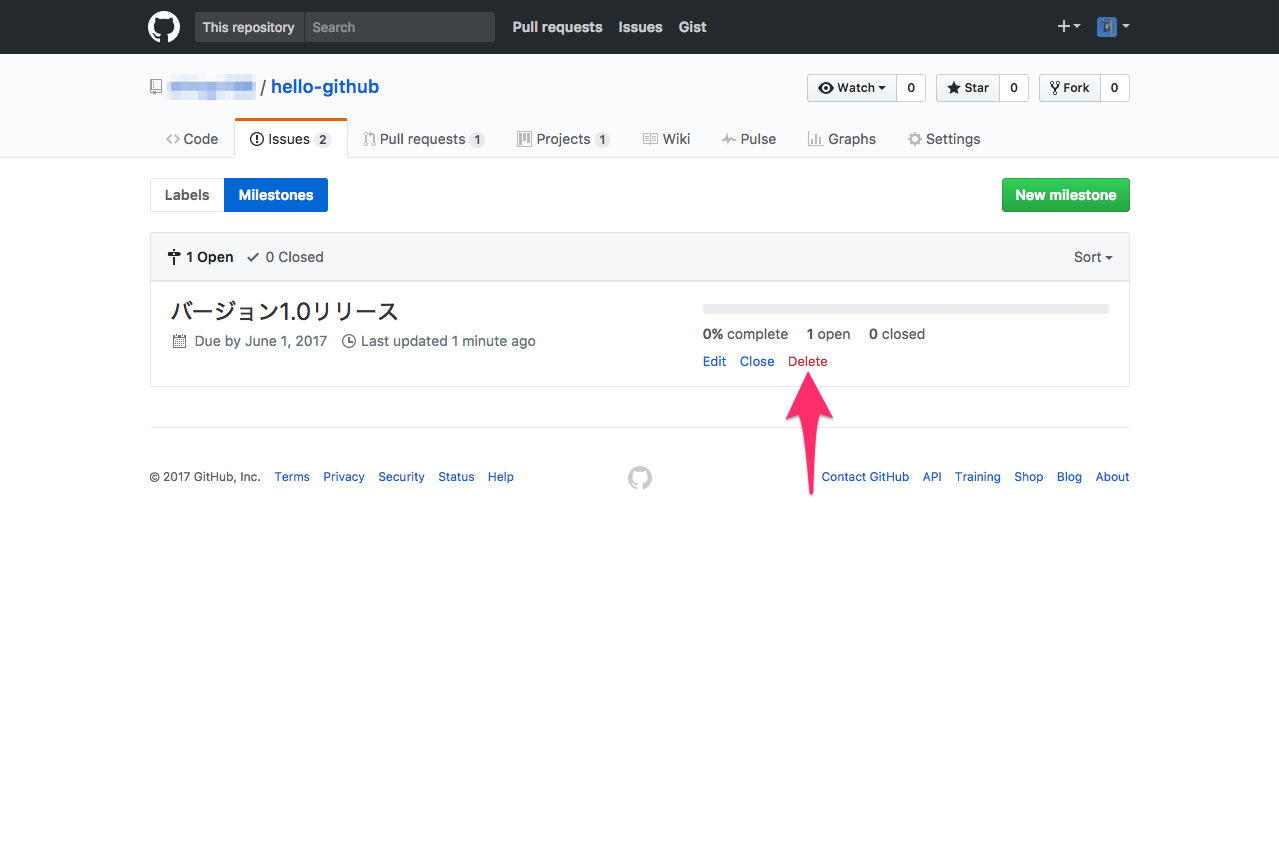The image size is (1279, 862).
Task: Expand the Watch options dropdown
Action: click(852, 88)
